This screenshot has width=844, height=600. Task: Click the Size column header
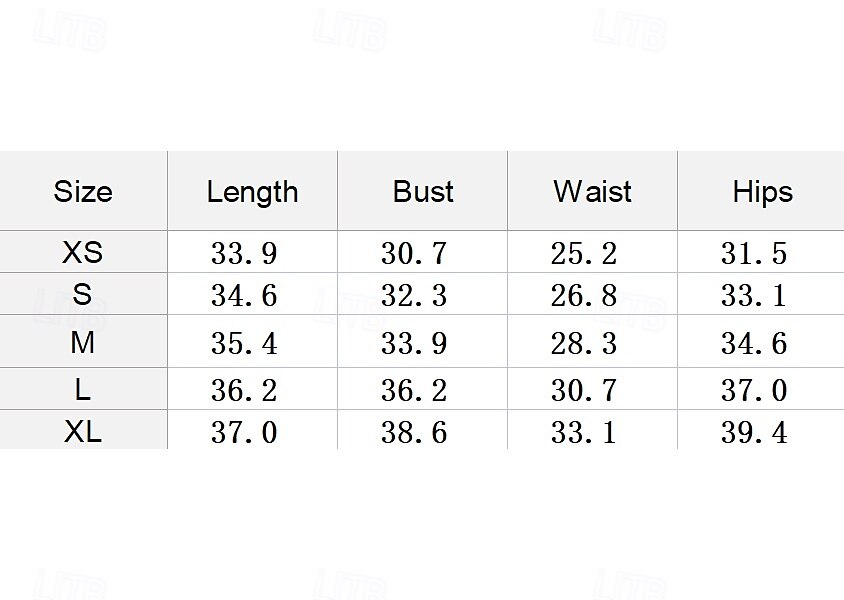(x=83, y=192)
